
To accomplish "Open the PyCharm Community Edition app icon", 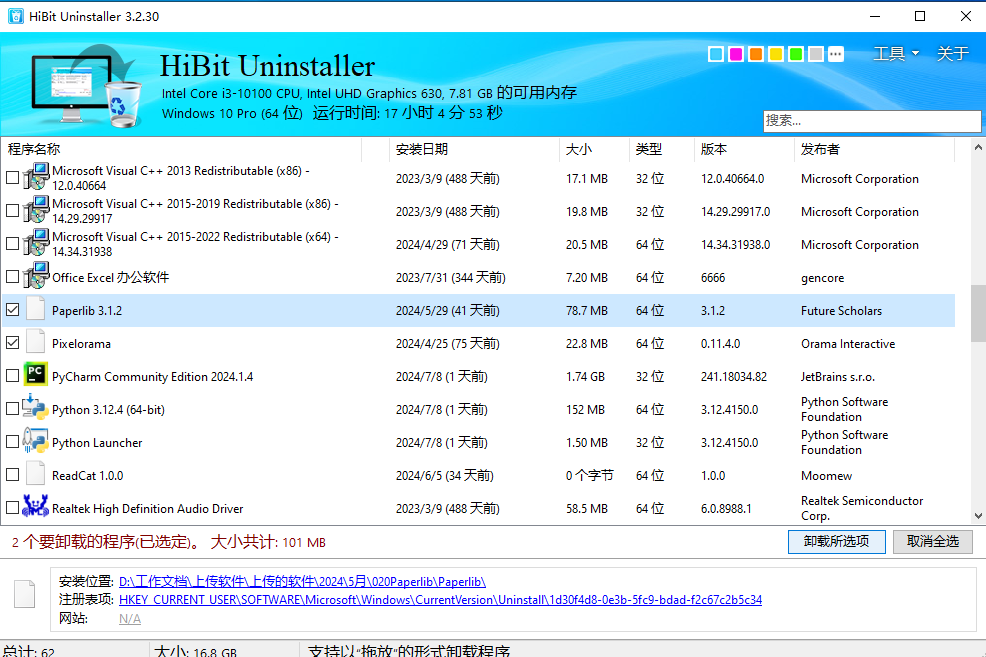I will click(34, 376).
